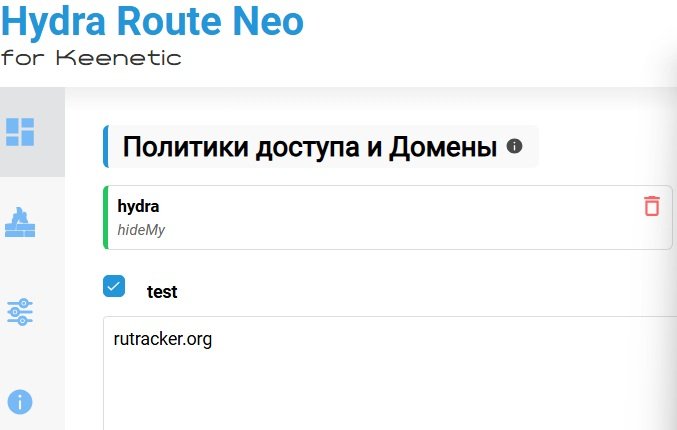Viewport: 677px width, 430px height.
Task: Click the test label
Action: coord(162,292)
